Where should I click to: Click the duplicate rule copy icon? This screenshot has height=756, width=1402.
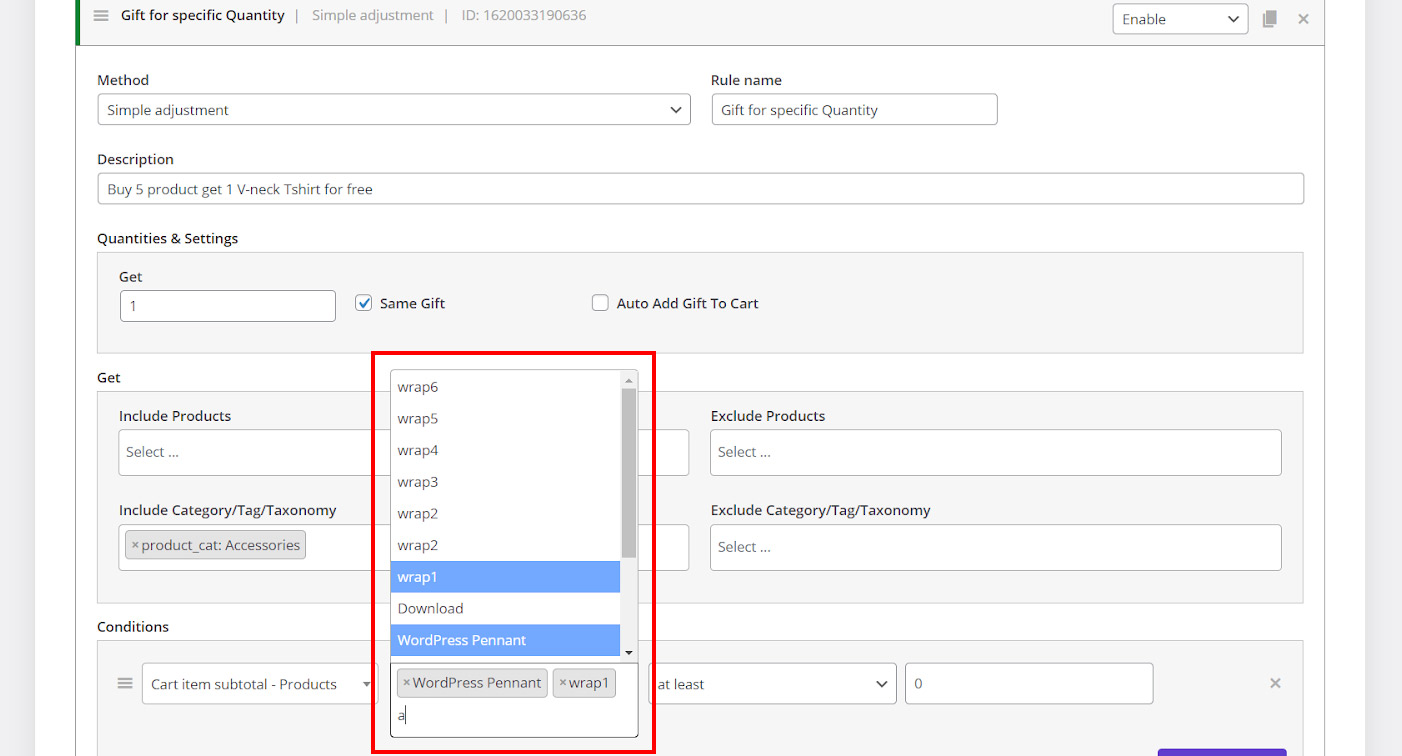pos(1270,19)
